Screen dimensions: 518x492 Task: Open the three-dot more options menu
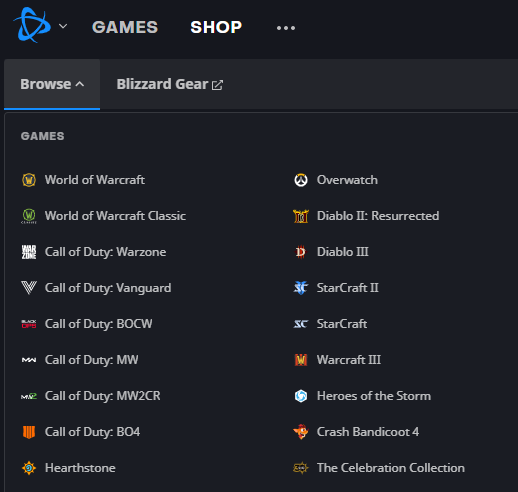click(x=286, y=28)
